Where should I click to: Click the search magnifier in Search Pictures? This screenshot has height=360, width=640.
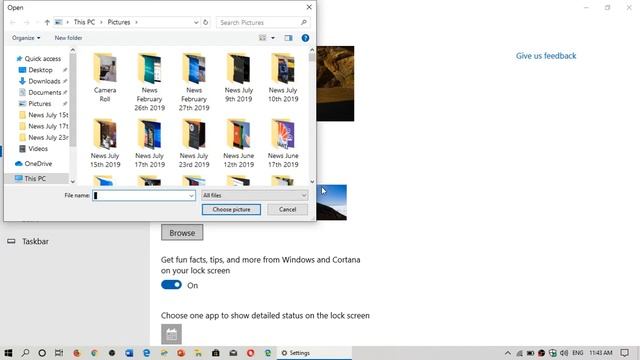304,22
